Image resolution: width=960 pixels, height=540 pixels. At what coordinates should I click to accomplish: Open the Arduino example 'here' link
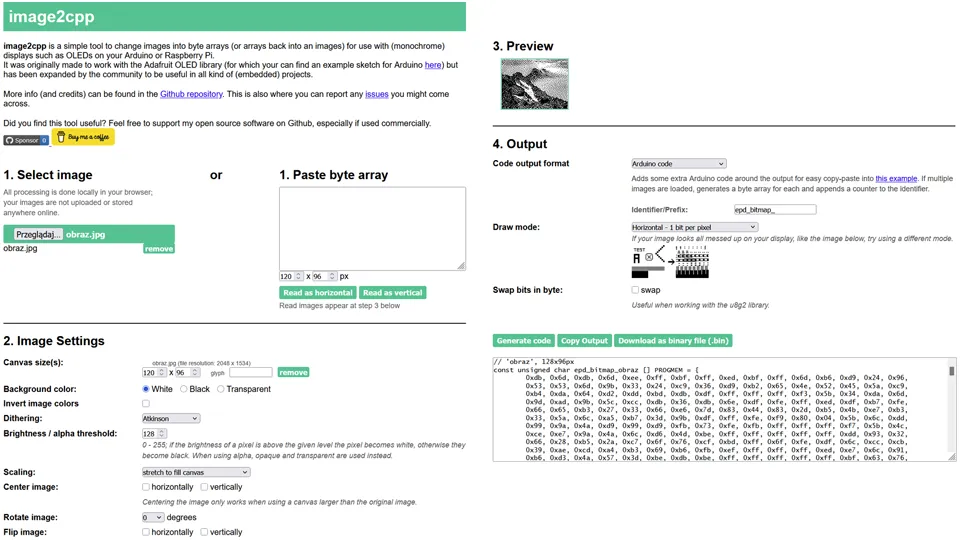pos(433,65)
